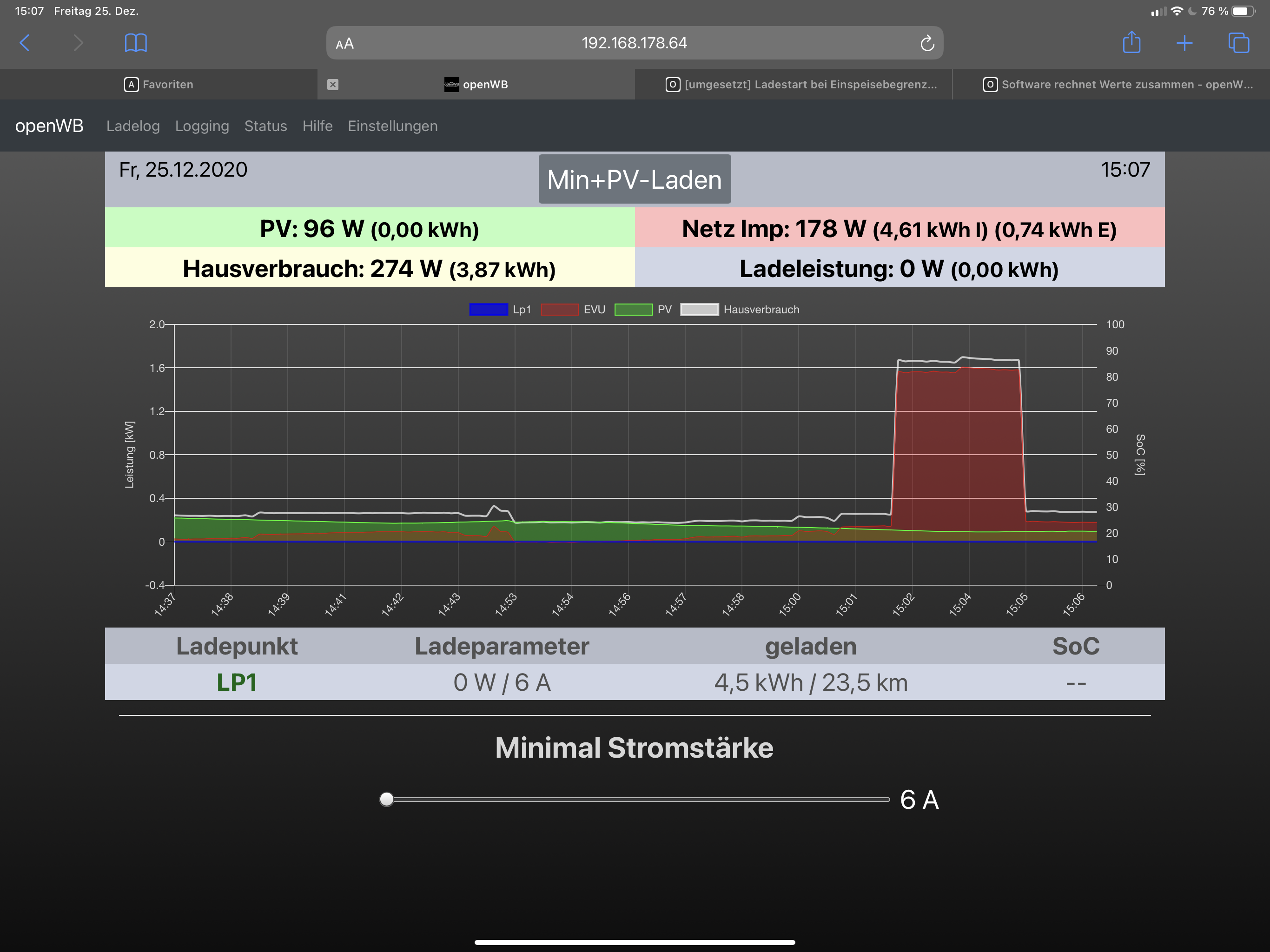Switch to the Favoriten tab
The width and height of the screenshot is (1270, 952).
159,85
